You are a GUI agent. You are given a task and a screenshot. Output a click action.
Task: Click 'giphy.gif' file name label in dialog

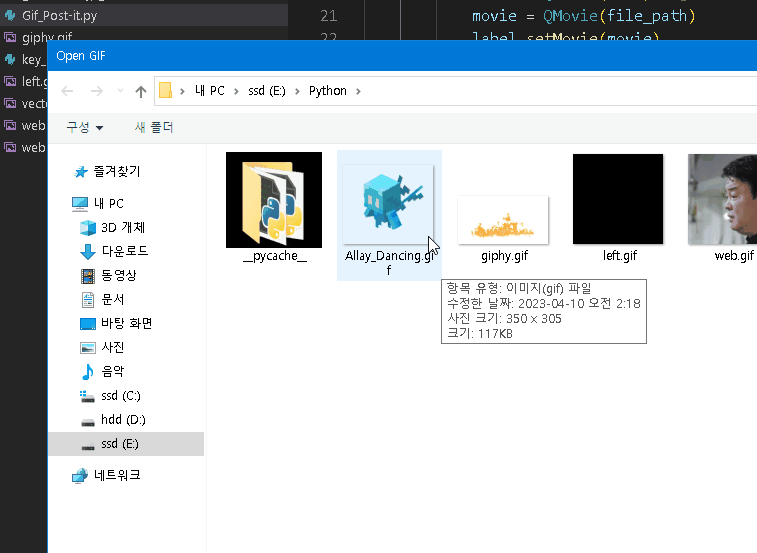(505, 256)
